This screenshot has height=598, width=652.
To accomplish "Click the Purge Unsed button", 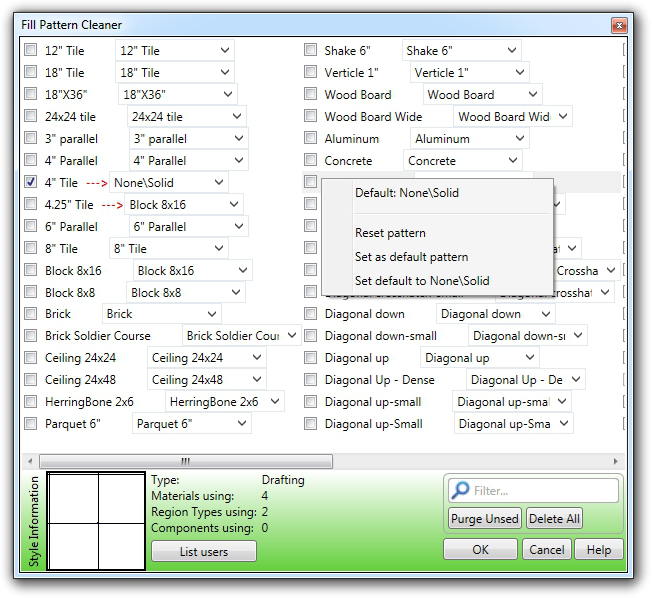I will click(x=484, y=519).
